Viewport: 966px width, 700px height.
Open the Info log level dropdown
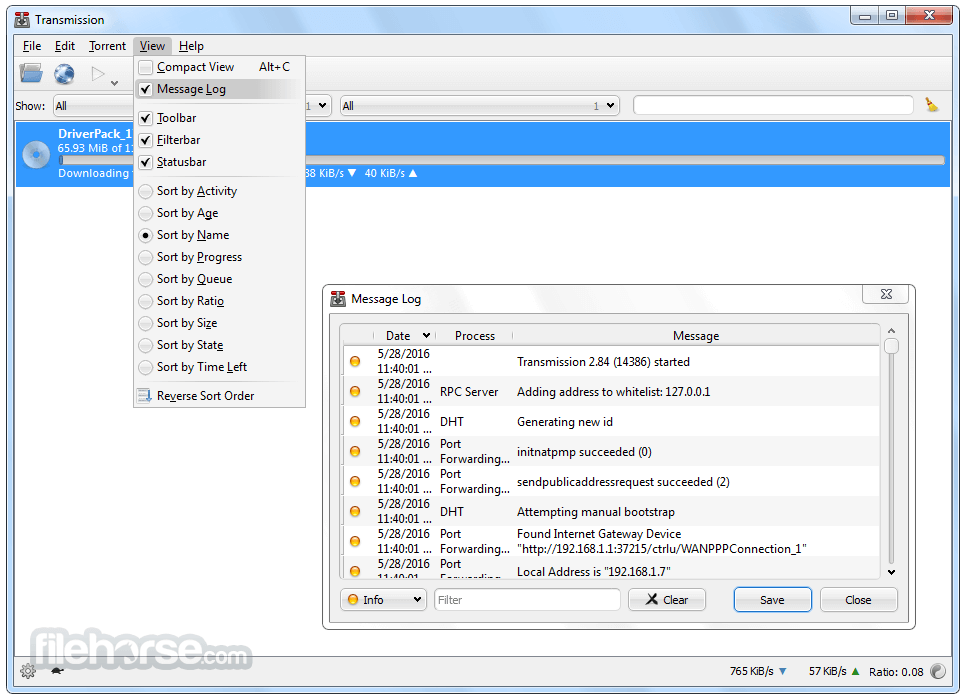383,600
